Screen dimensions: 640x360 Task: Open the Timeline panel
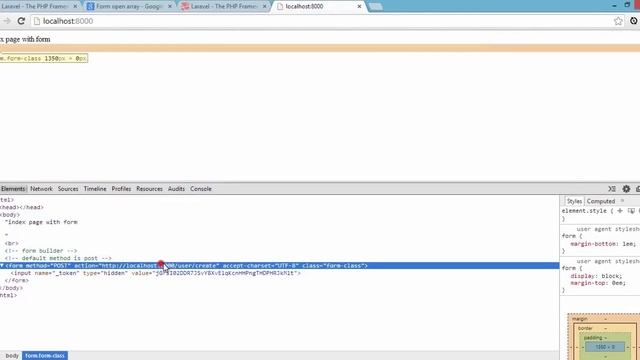coord(95,189)
